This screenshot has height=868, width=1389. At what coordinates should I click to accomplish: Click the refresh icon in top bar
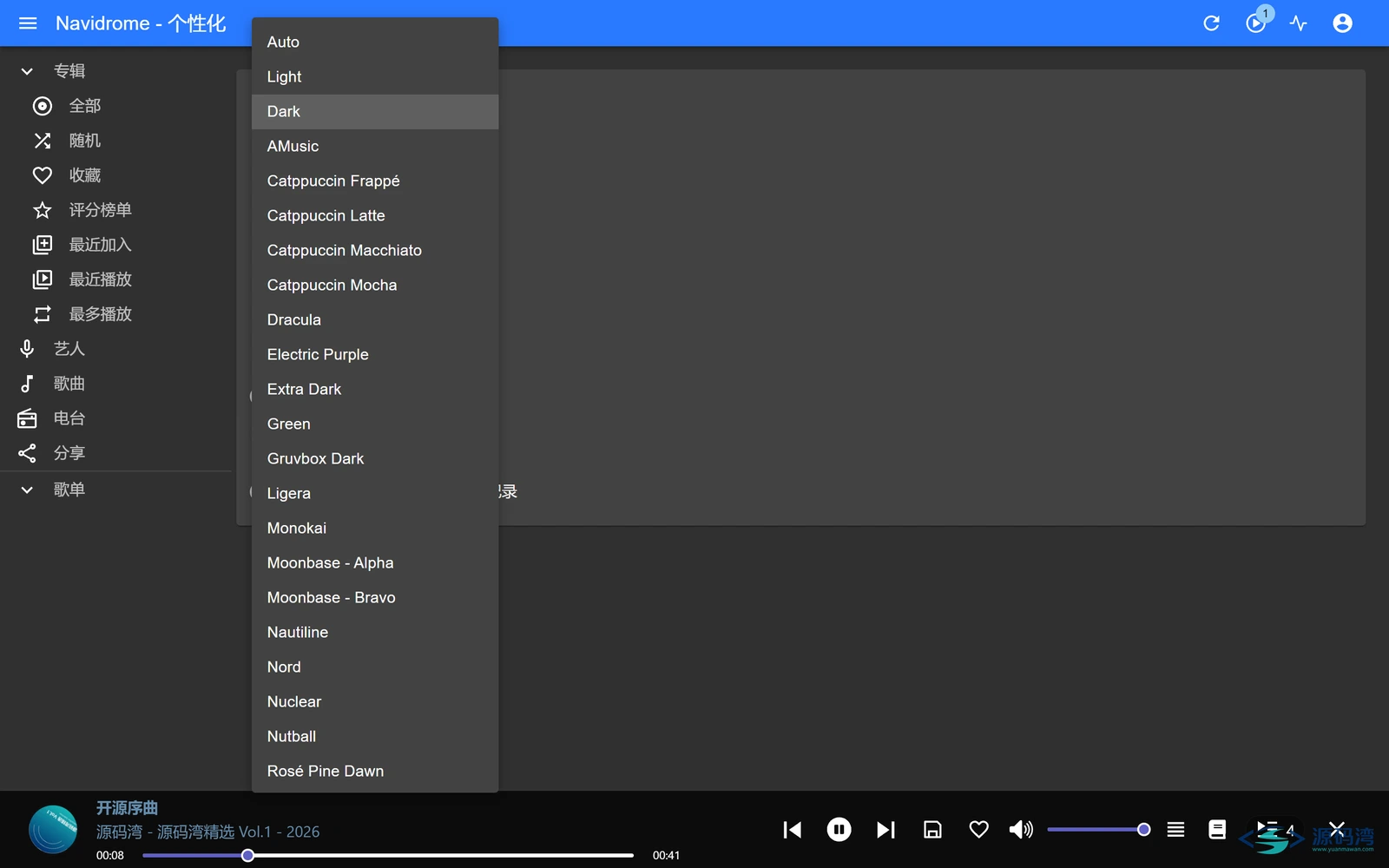tap(1211, 23)
